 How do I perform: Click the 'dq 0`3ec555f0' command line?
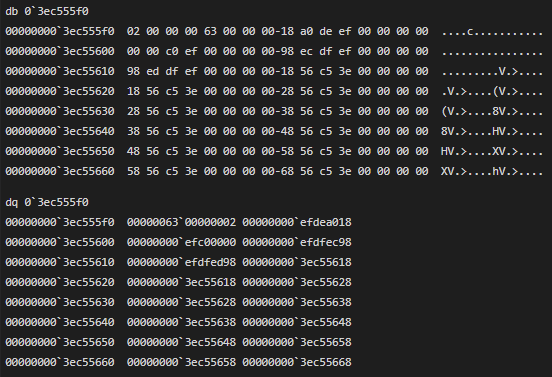click(47, 202)
